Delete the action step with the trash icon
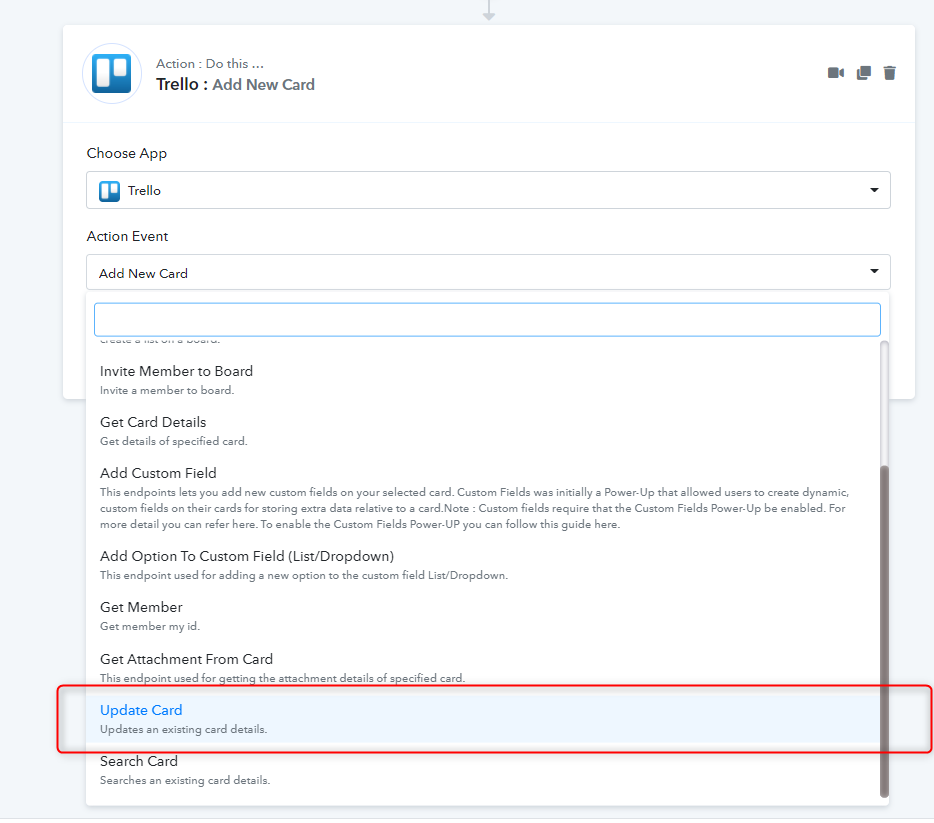Image resolution: width=934 pixels, height=823 pixels. tap(889, 73)
